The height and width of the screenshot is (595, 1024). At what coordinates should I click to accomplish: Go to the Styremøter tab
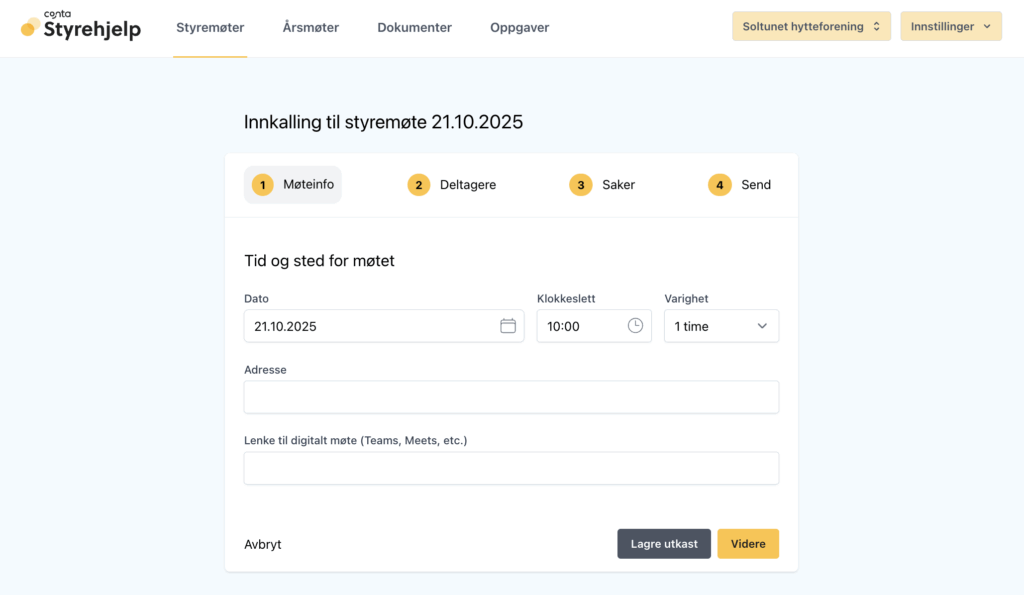coord(210,28)
